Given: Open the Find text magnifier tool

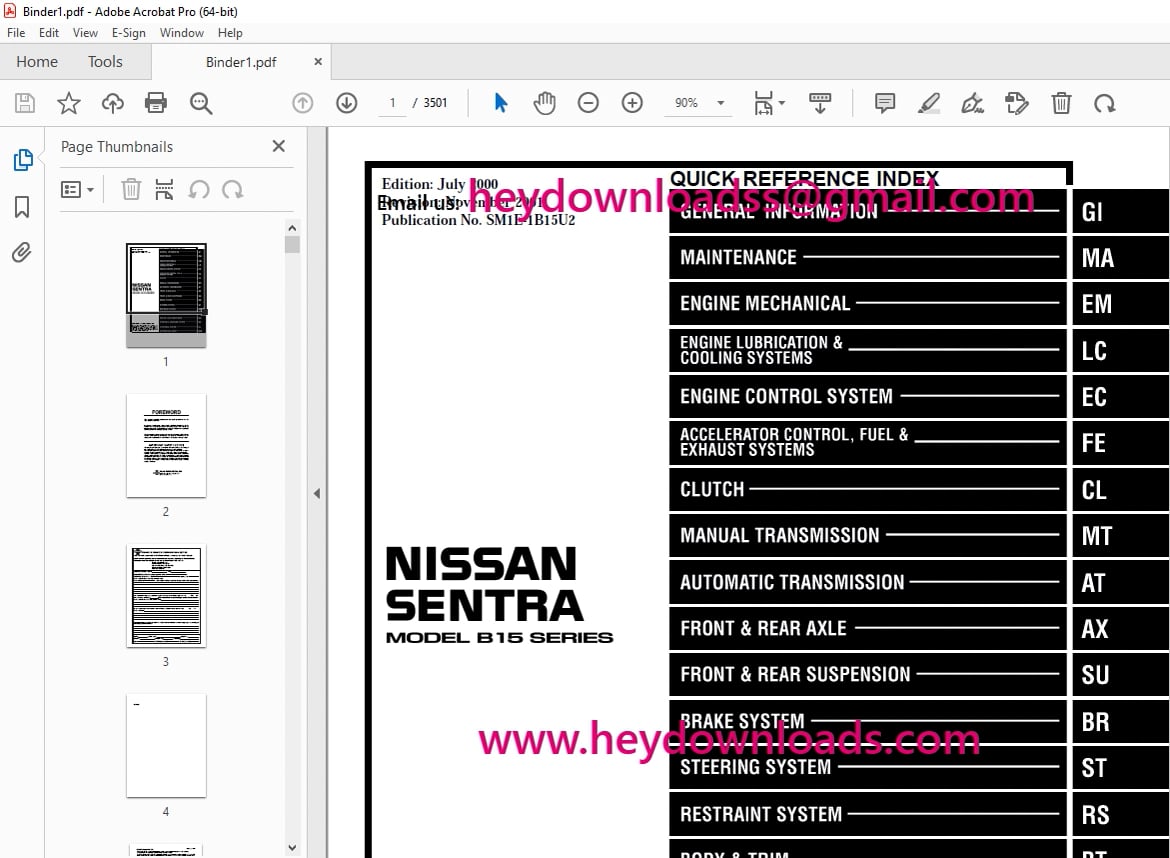Looking at the screenshot, I should [201, 103].
